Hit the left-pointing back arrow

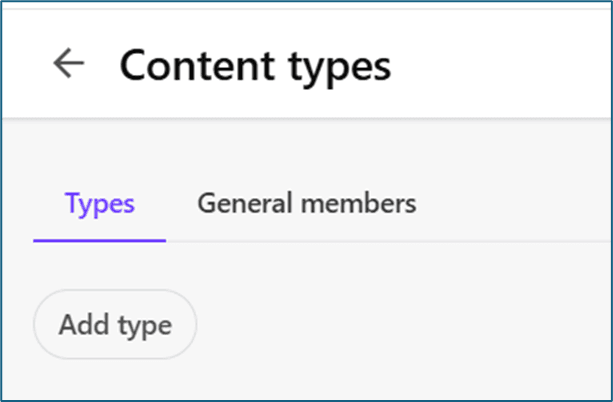coord(68,64)
